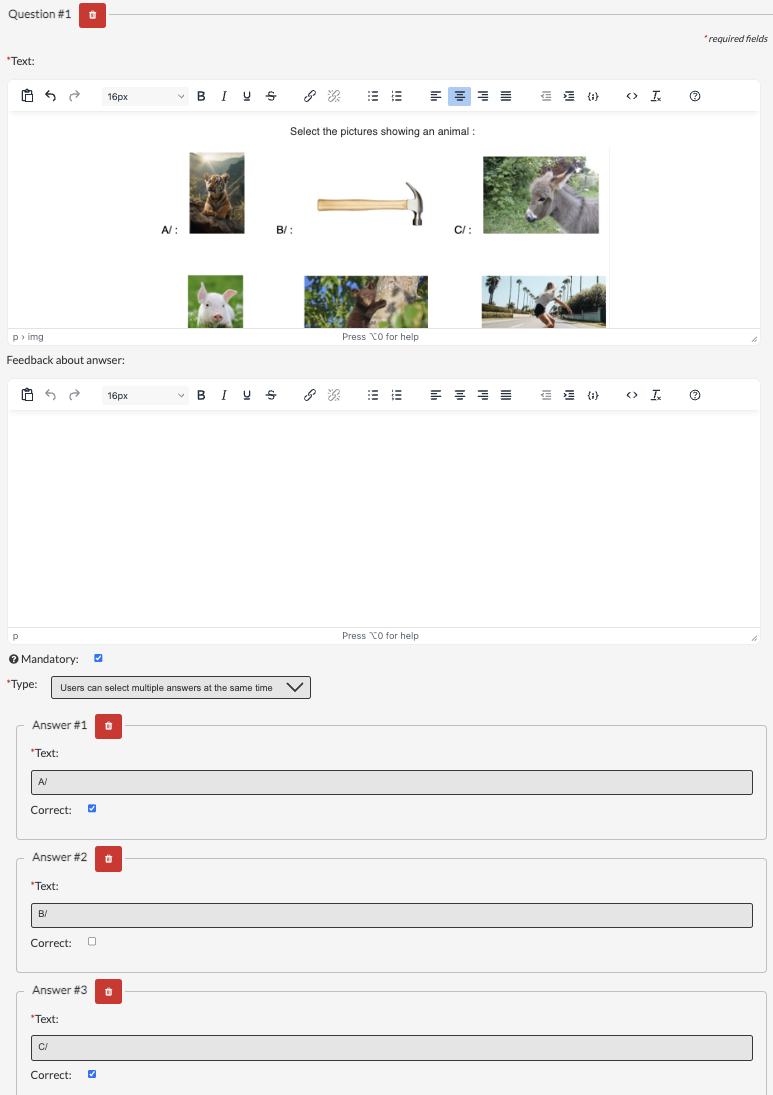Click paste icon in question Text editor
The height and width of the screenshot is (1095, 773).
coord(27,96)
